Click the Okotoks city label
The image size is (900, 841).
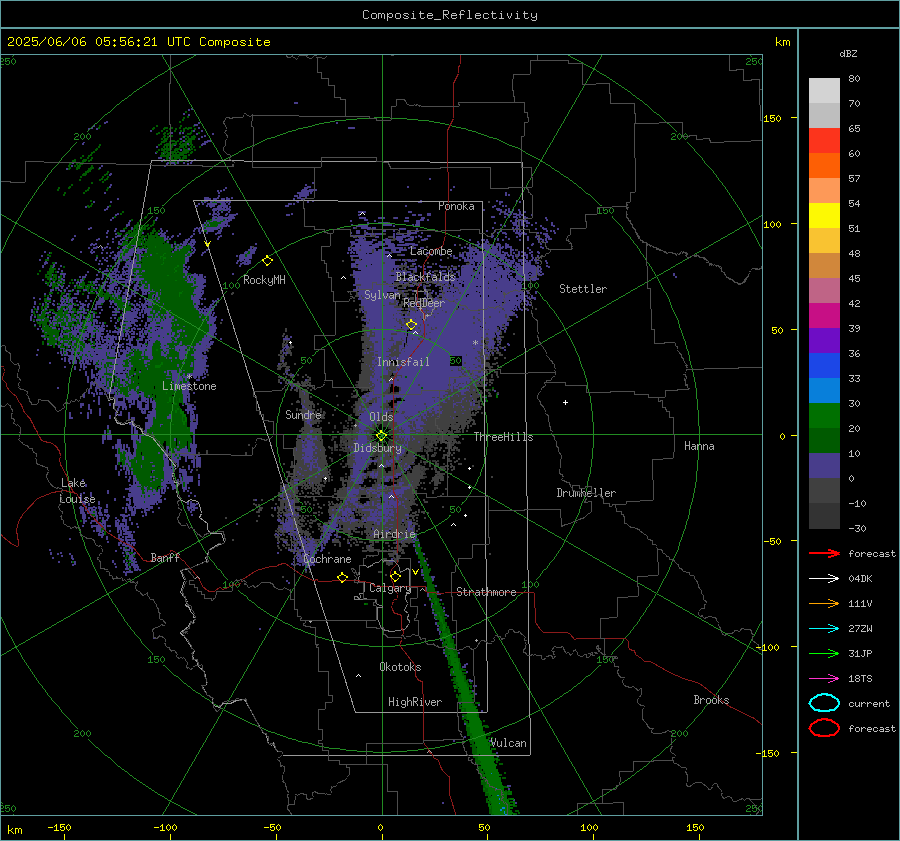pyautogui.click(x=400, y=666)
